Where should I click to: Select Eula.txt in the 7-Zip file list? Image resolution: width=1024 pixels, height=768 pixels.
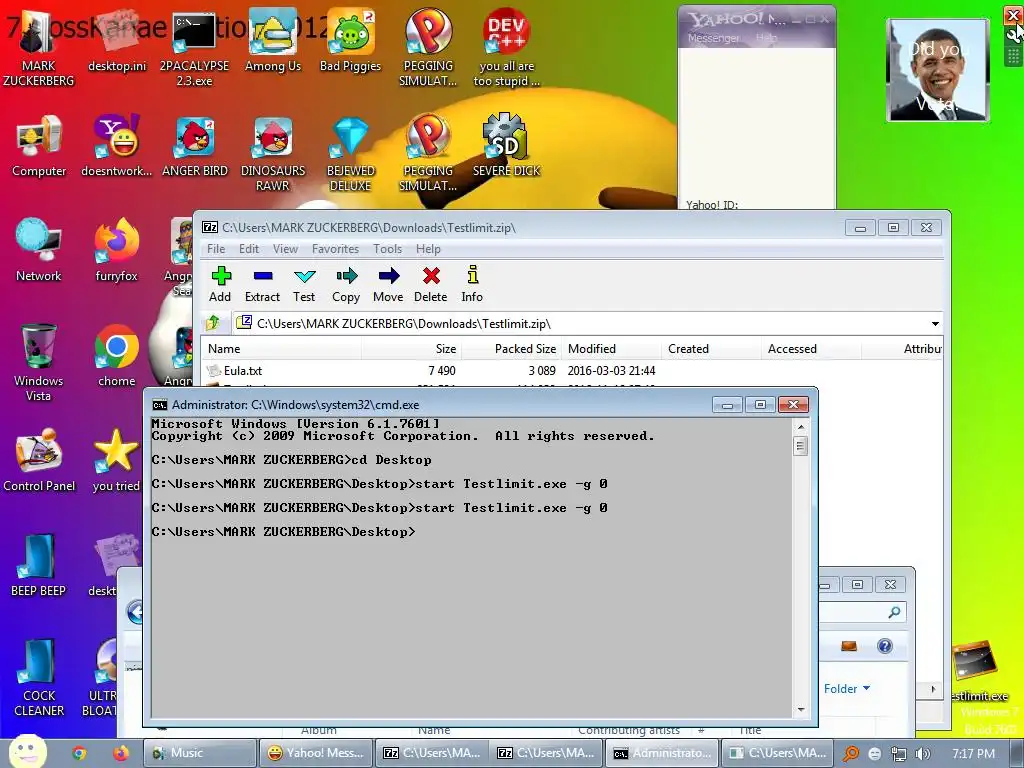pyautogui.click(x=243, y=371)
